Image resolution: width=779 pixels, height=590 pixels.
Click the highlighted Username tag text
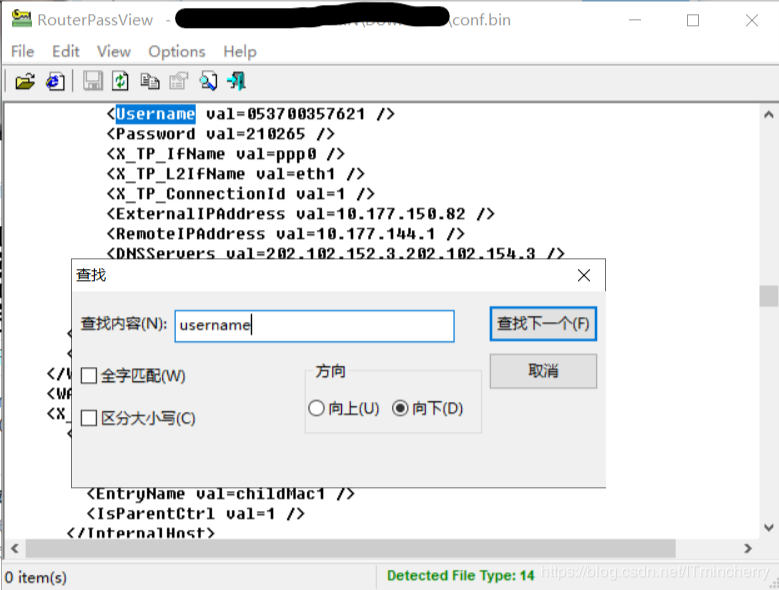156,114
